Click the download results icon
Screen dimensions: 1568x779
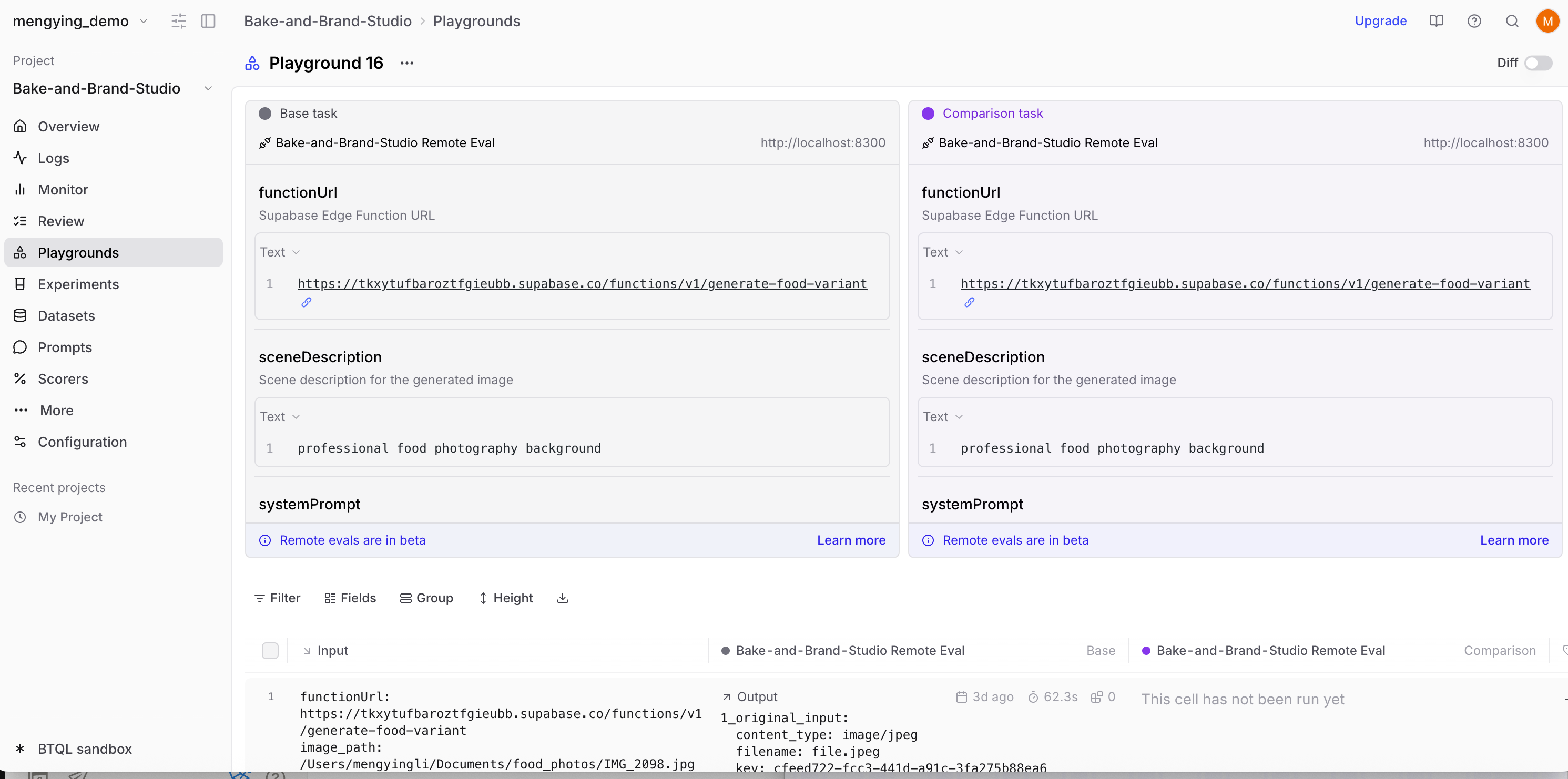pos(562,598)
